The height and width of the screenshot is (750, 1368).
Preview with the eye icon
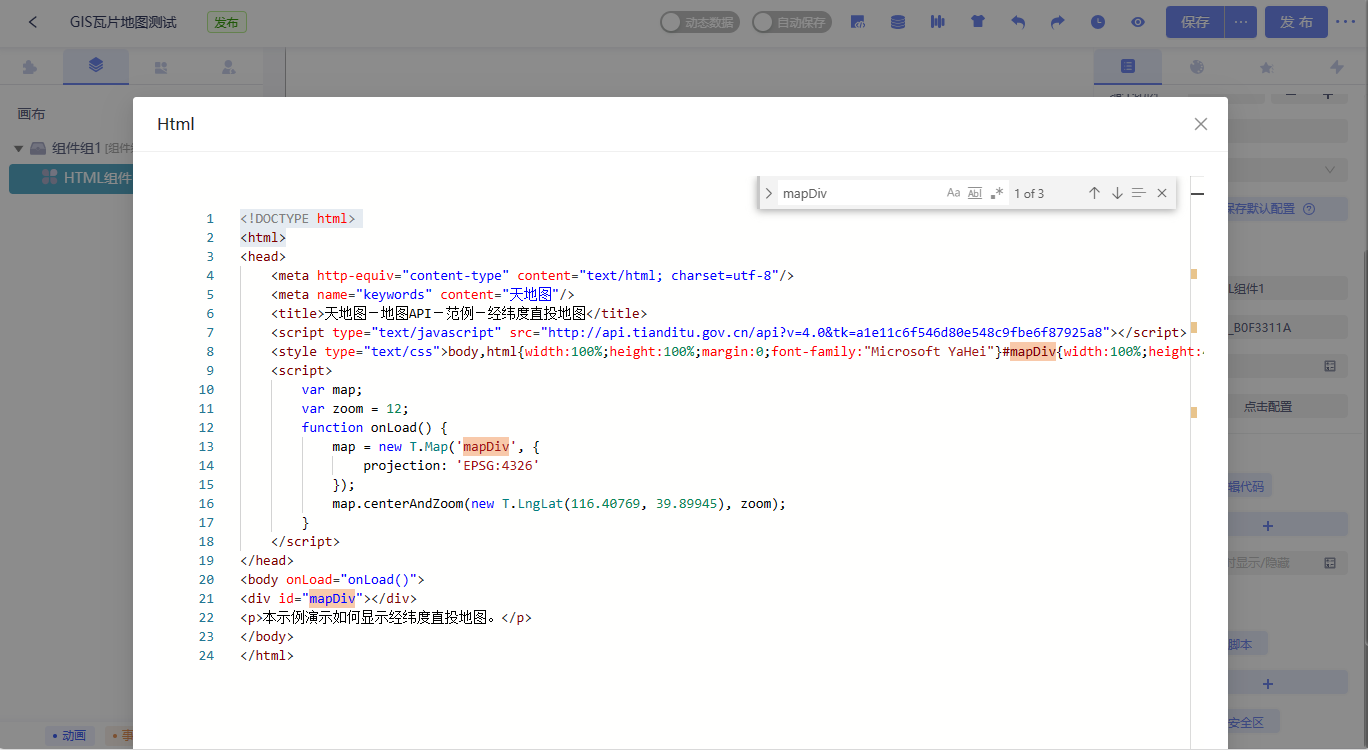1138,22
